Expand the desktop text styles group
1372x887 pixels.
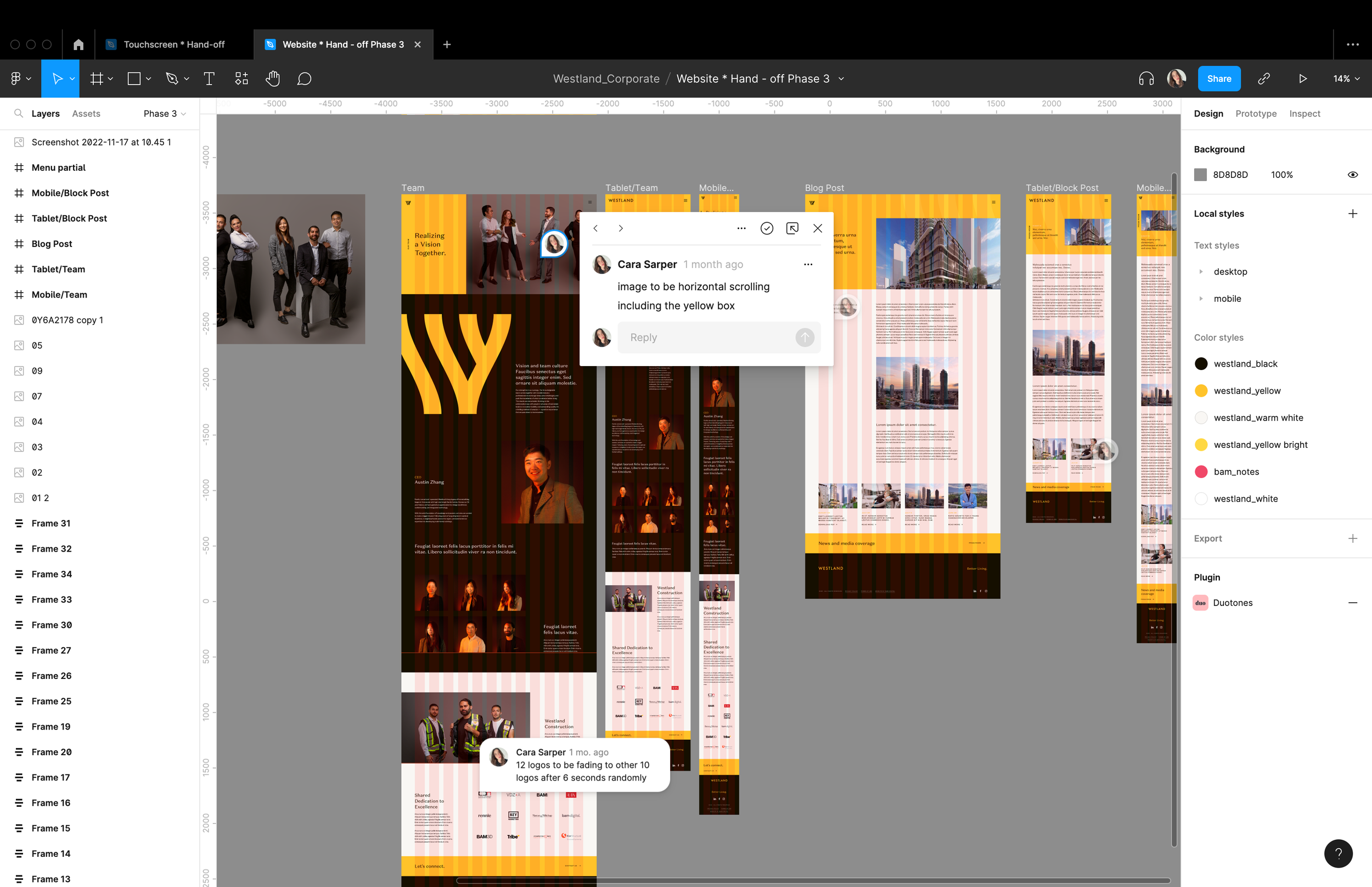pos(1201,271)
